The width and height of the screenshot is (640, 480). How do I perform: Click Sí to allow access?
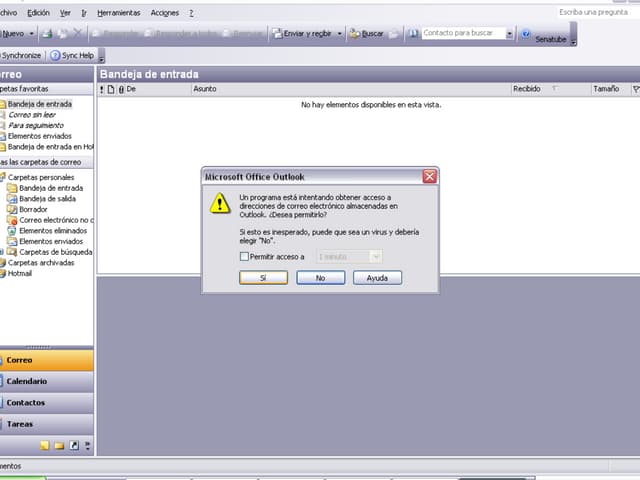263,278
